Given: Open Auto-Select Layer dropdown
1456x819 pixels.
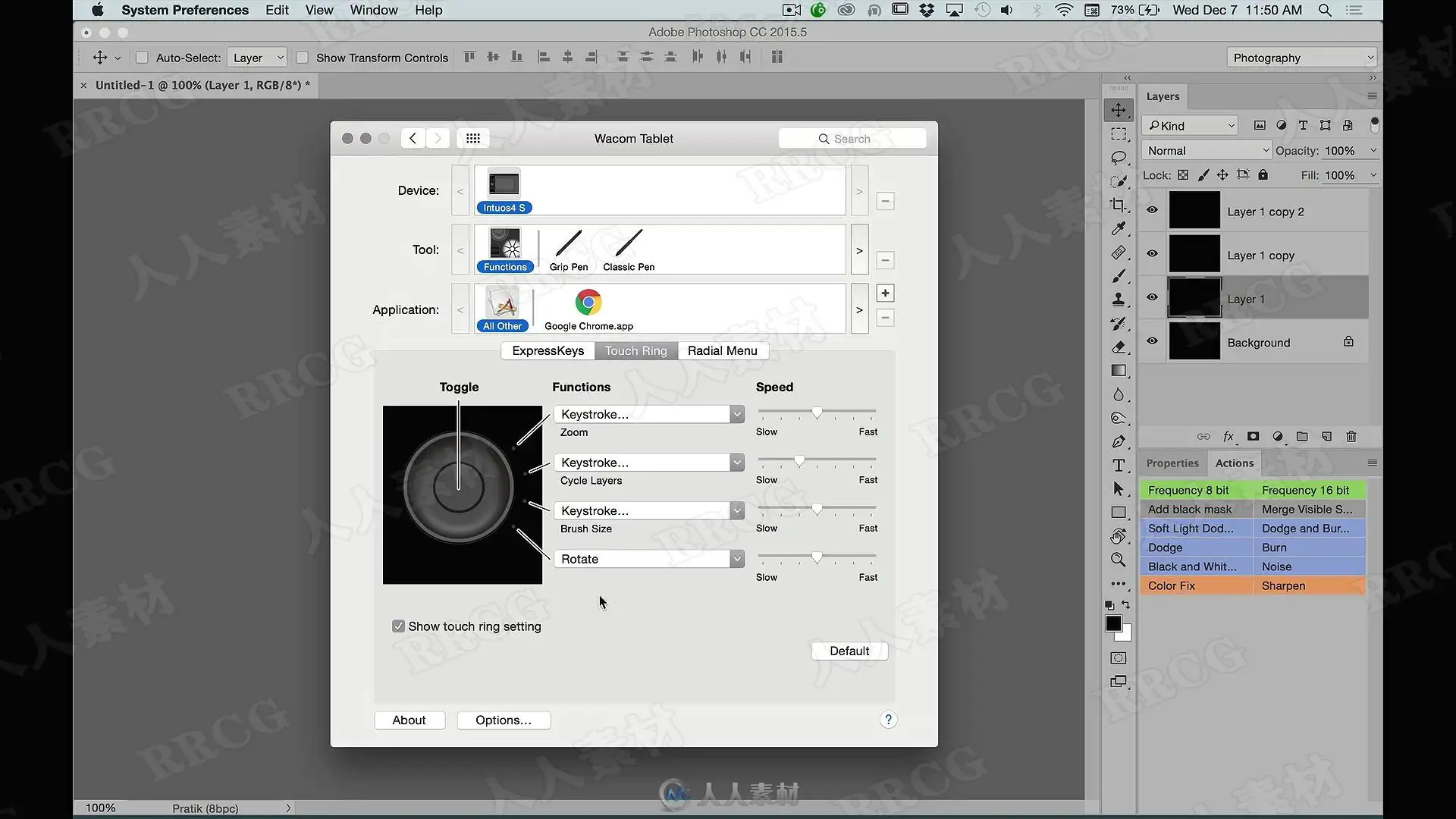Looking at the screenshot, I should [256, 58].
